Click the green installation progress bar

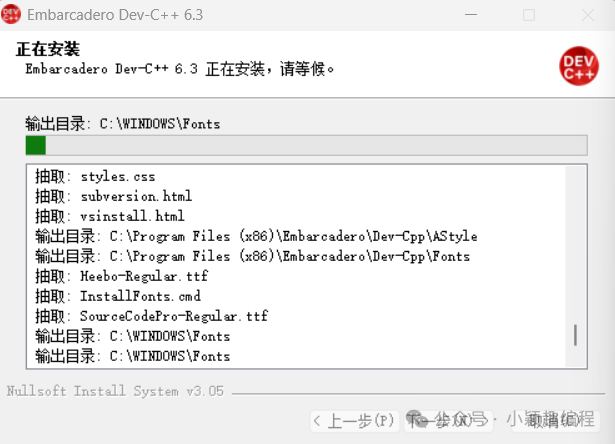(306, 145)
